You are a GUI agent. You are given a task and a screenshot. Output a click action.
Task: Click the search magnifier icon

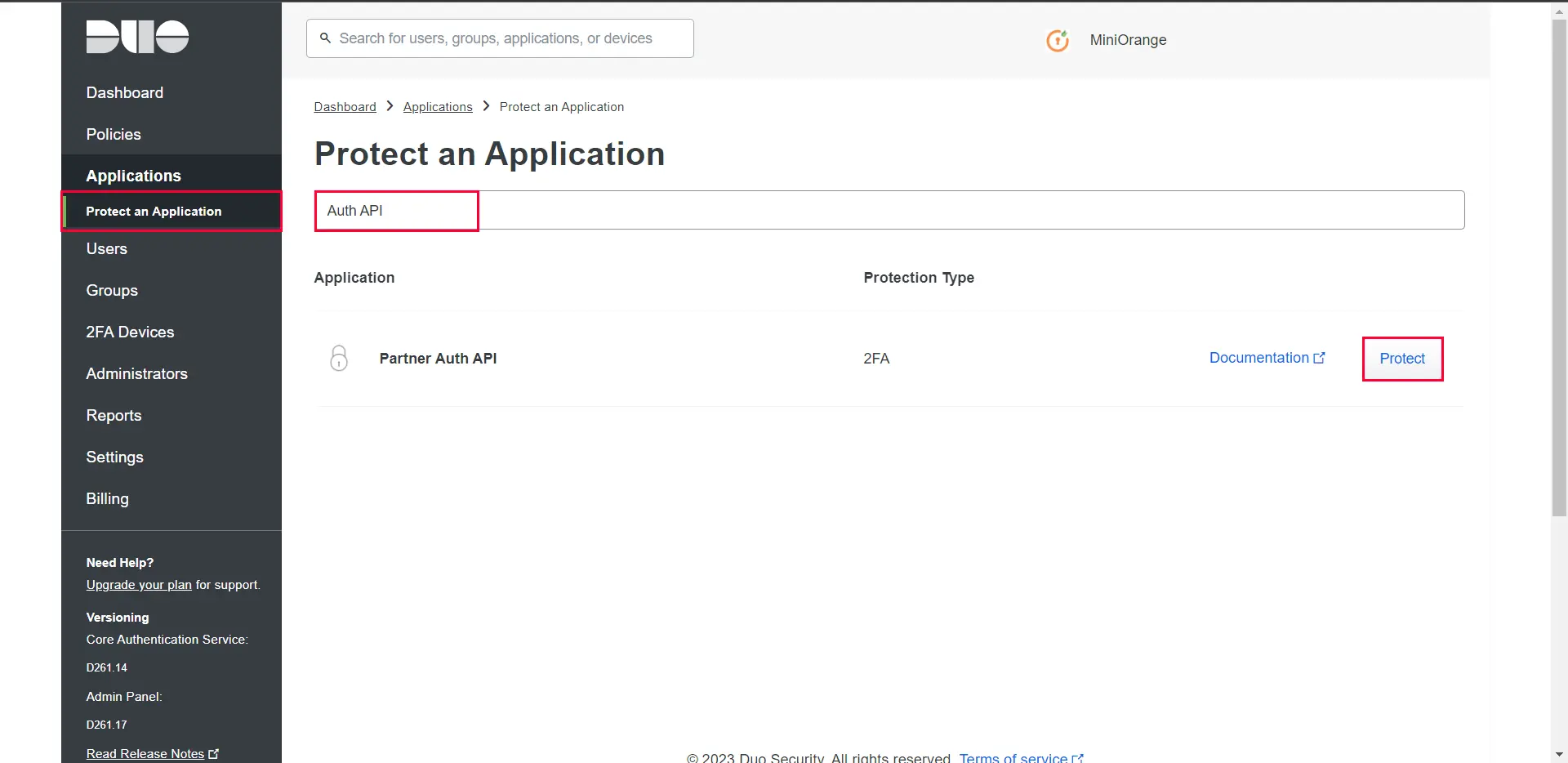click(x=325, y=38)
